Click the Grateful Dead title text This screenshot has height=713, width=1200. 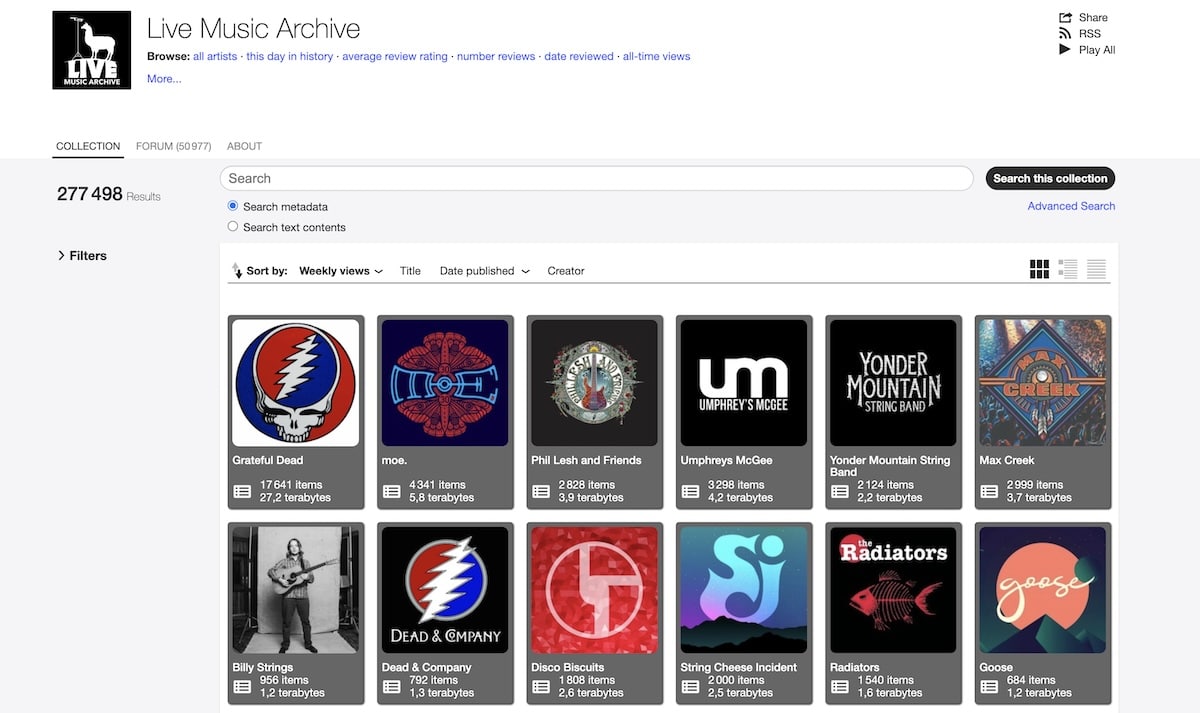(x=268, y=460)
